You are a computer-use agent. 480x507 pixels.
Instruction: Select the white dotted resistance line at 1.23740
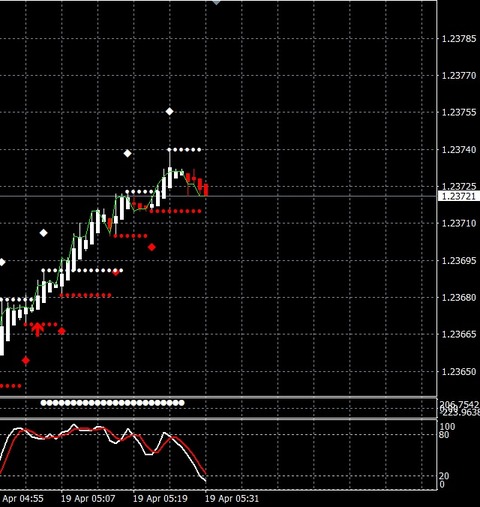click(184, 150)
